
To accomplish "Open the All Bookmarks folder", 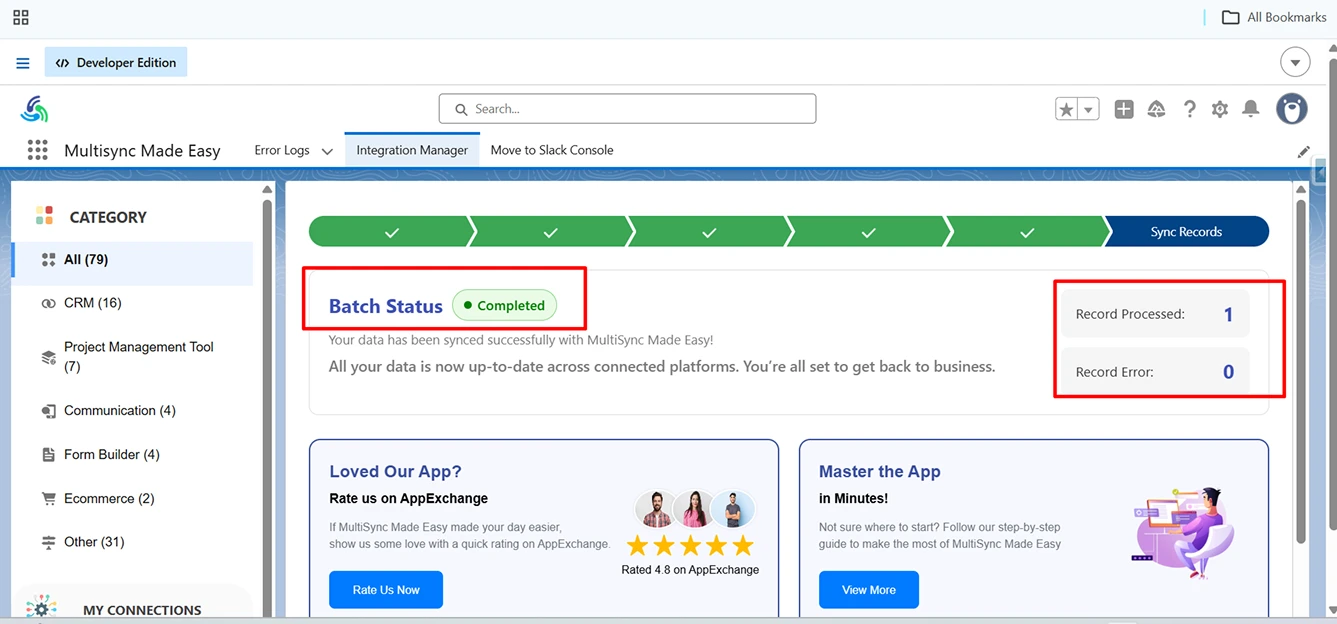I will click(x=1274, y=17).
